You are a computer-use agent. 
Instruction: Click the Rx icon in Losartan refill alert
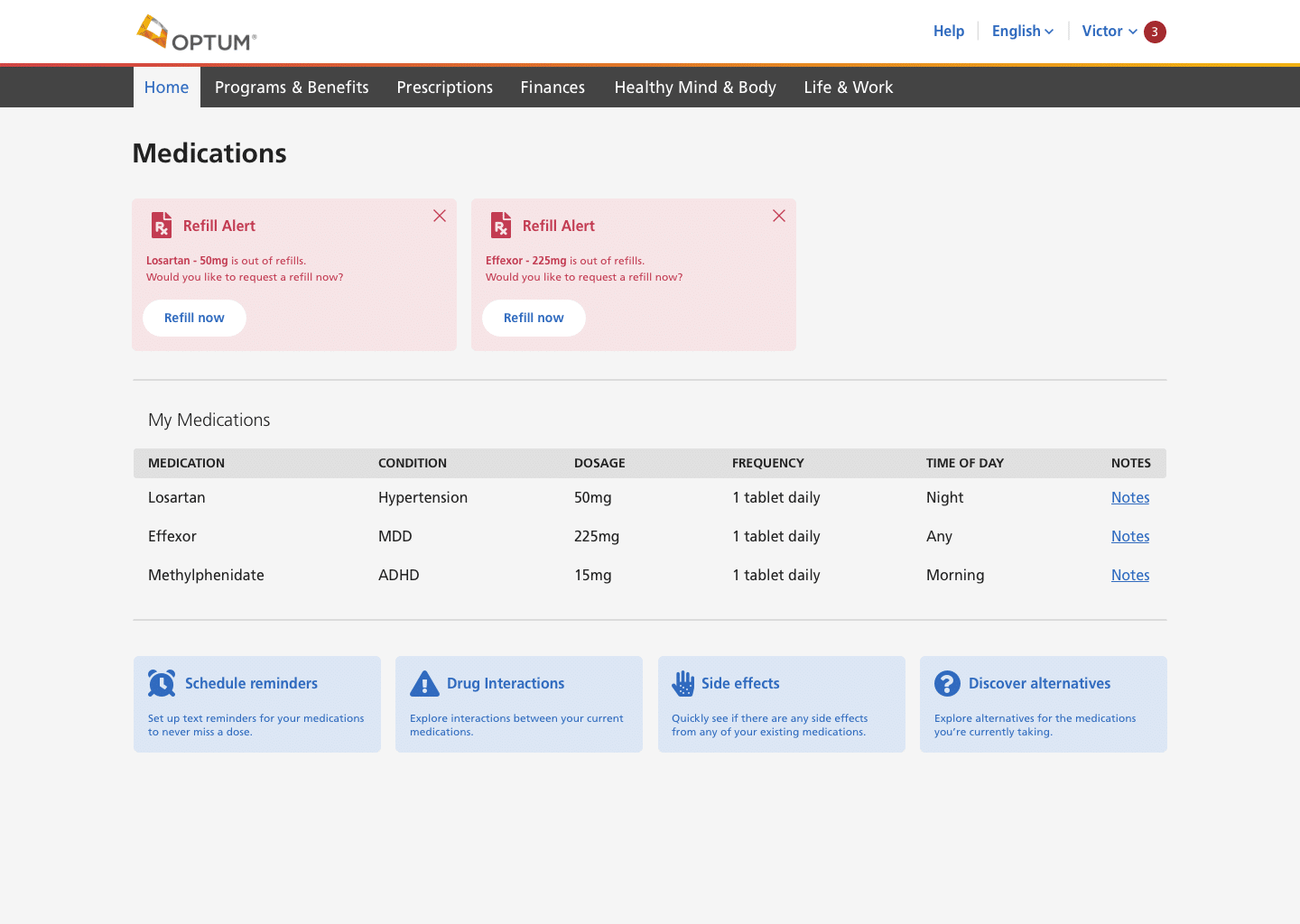162,225
